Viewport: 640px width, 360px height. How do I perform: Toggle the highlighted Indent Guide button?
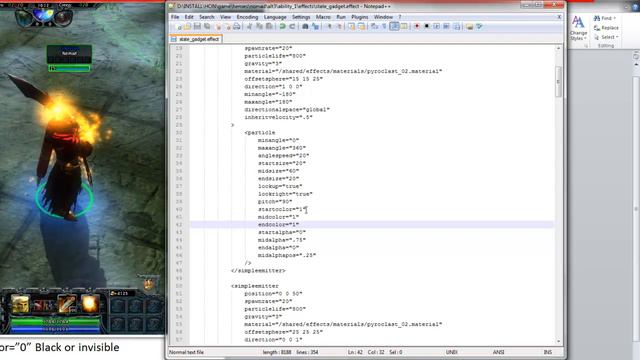coord(394,27)
